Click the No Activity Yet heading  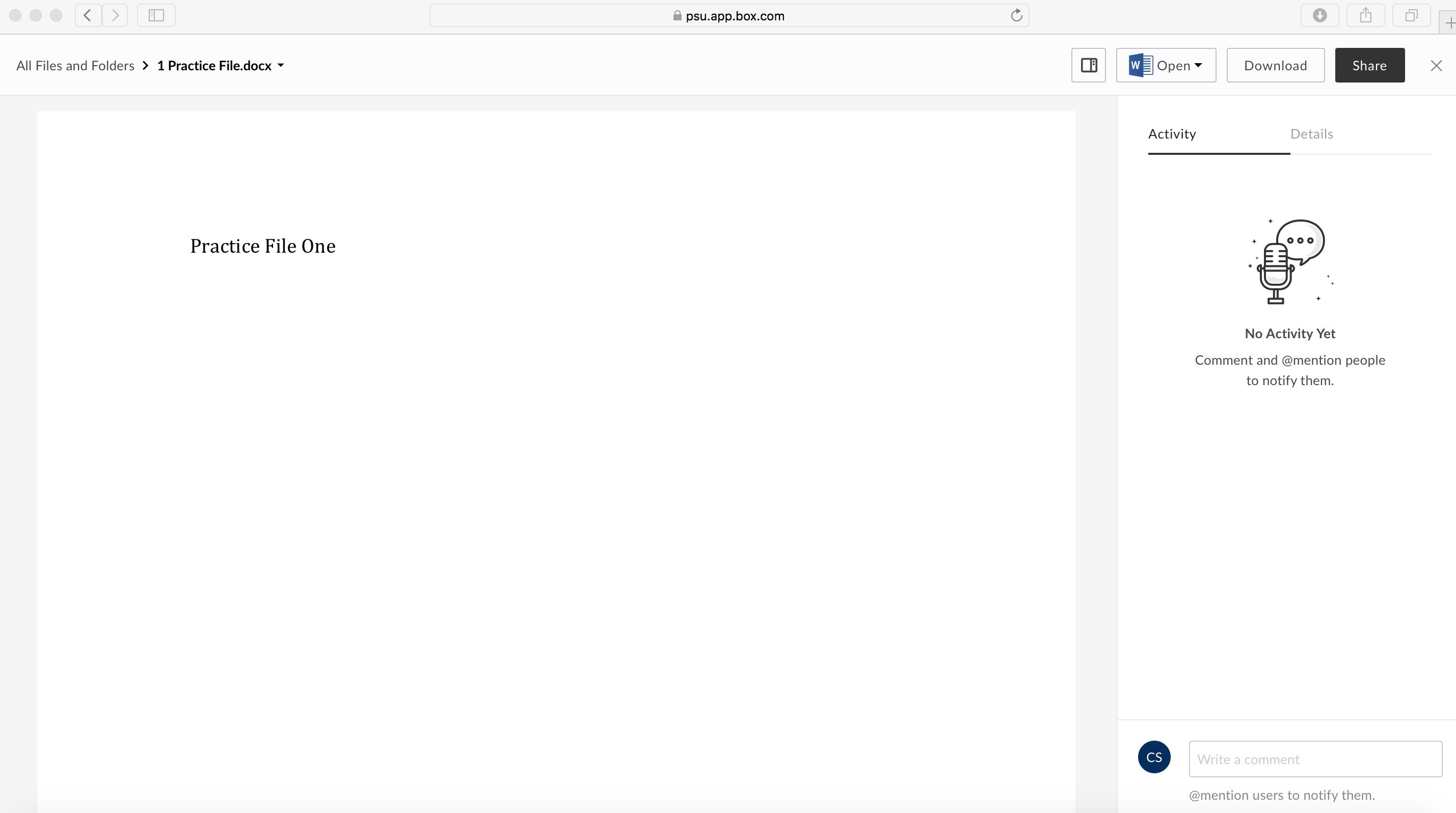click(1290, 333)
